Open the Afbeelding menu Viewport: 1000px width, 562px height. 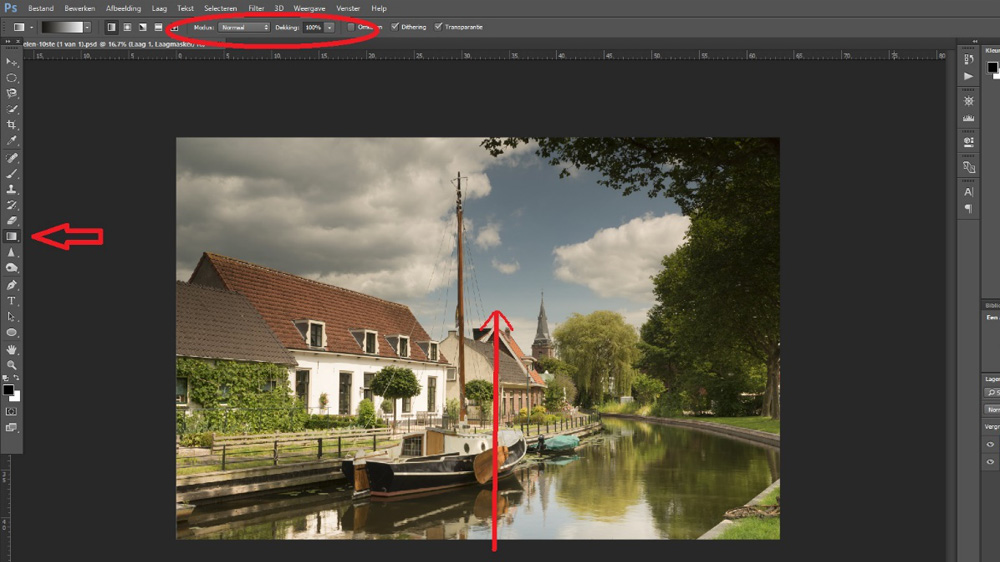point(124,8)
